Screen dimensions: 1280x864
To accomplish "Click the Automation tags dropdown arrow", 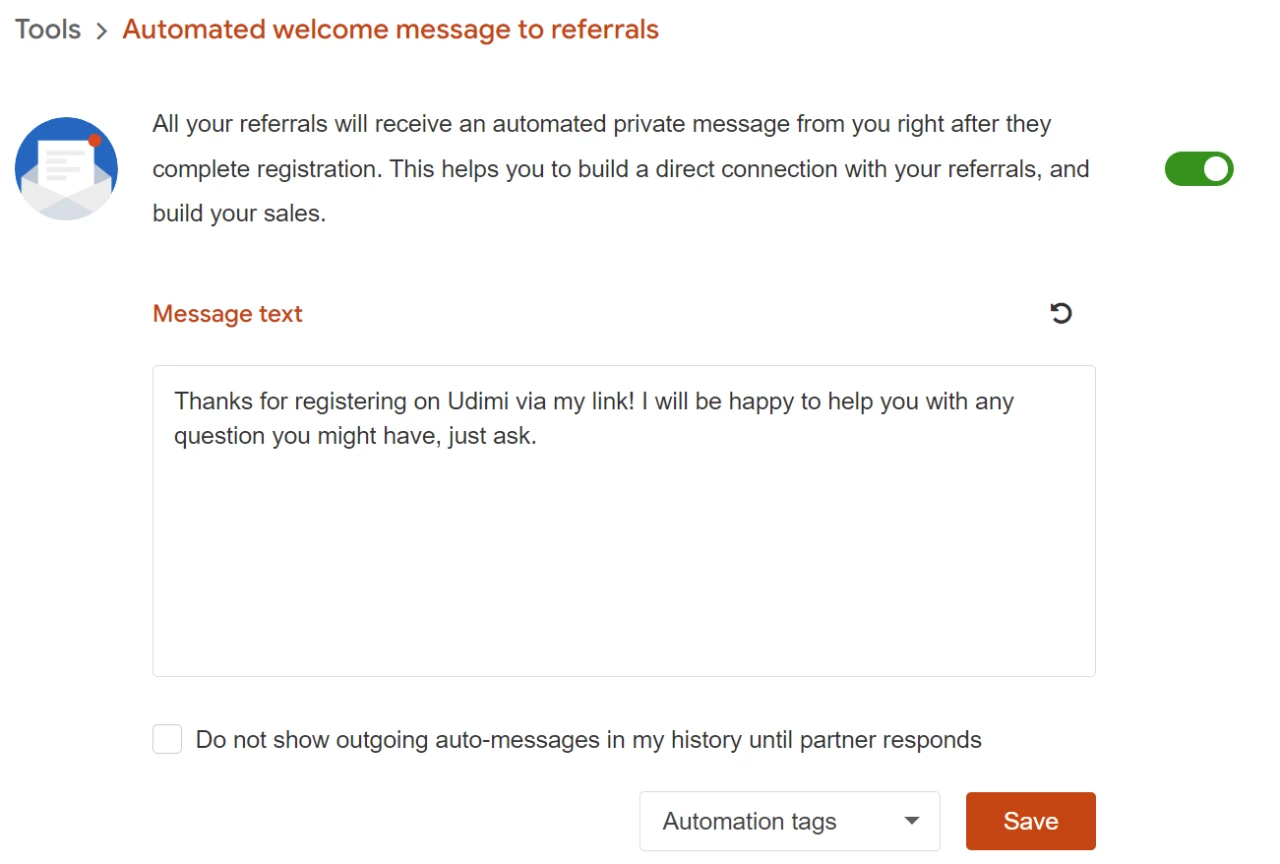I will [x=911, y=821].
